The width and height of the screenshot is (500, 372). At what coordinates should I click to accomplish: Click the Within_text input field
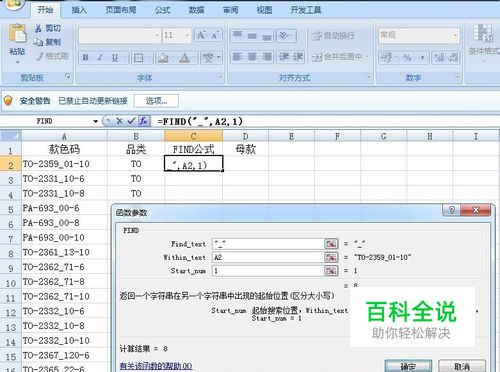268,257
